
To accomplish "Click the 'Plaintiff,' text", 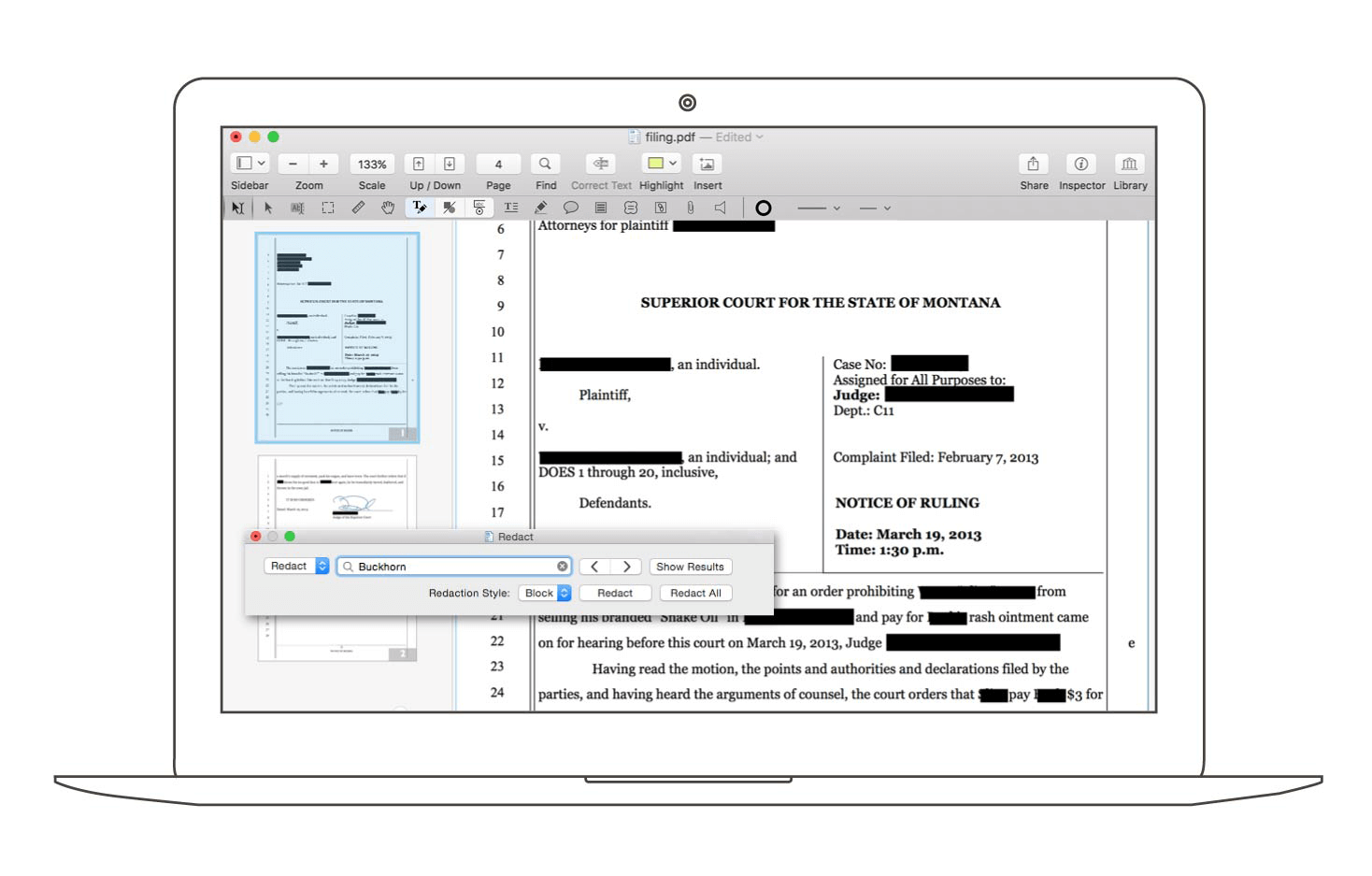I will 605,395.
